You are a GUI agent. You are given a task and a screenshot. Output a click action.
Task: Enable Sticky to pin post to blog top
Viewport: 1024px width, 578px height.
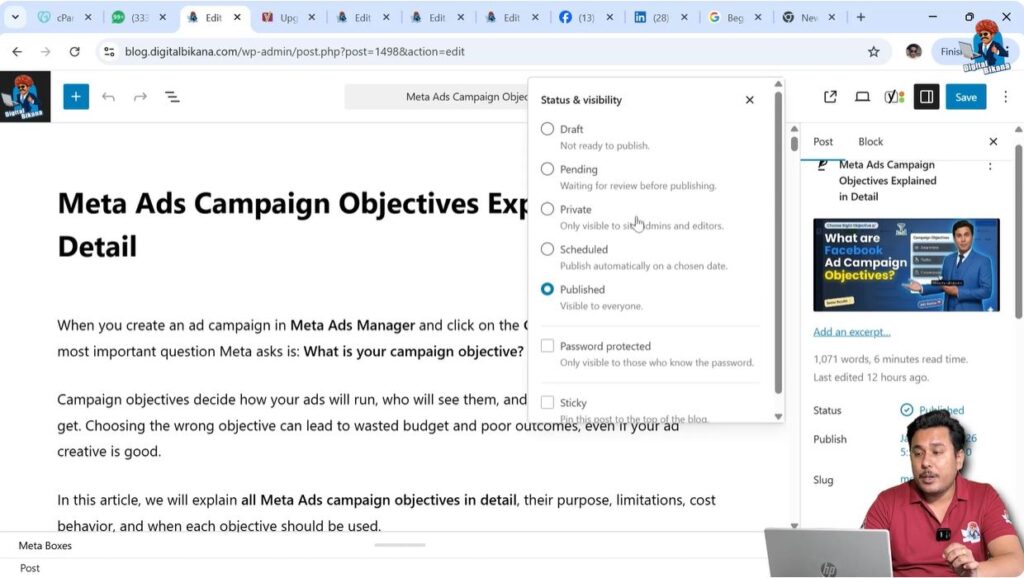pyautogui.click(x=548, y=401)
